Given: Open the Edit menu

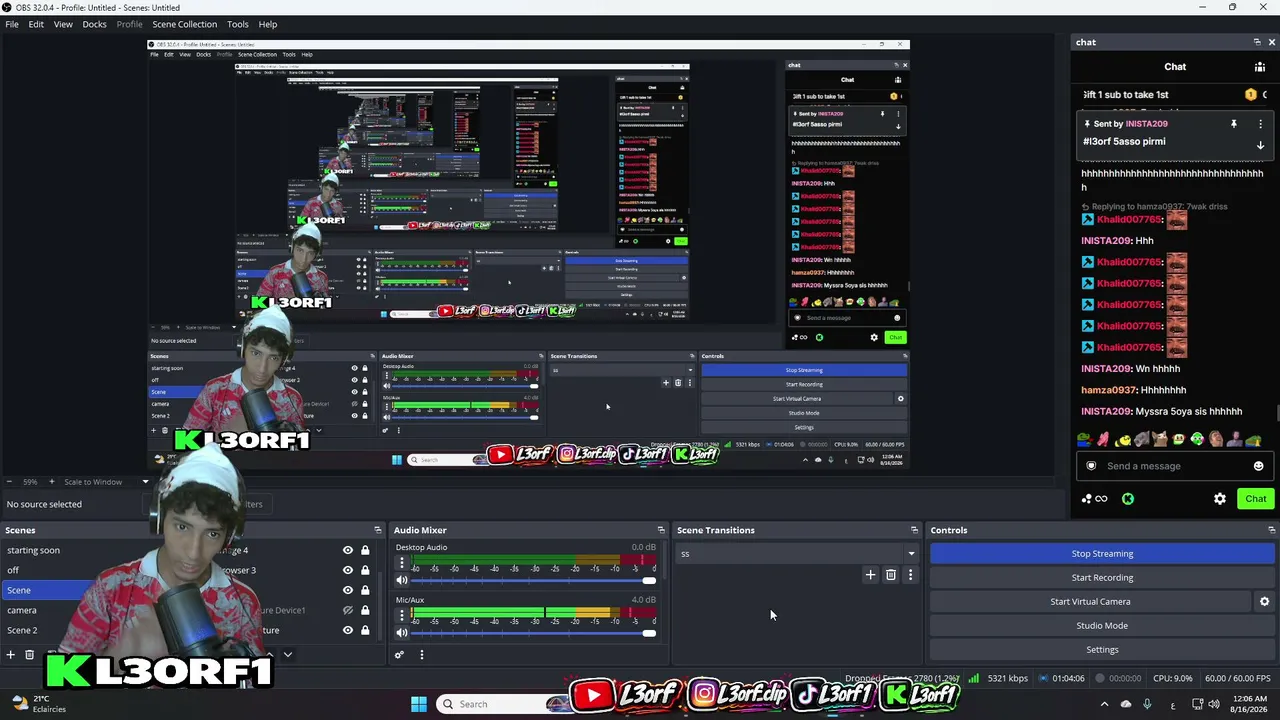Looking at the screenshot, I should 36,24.
